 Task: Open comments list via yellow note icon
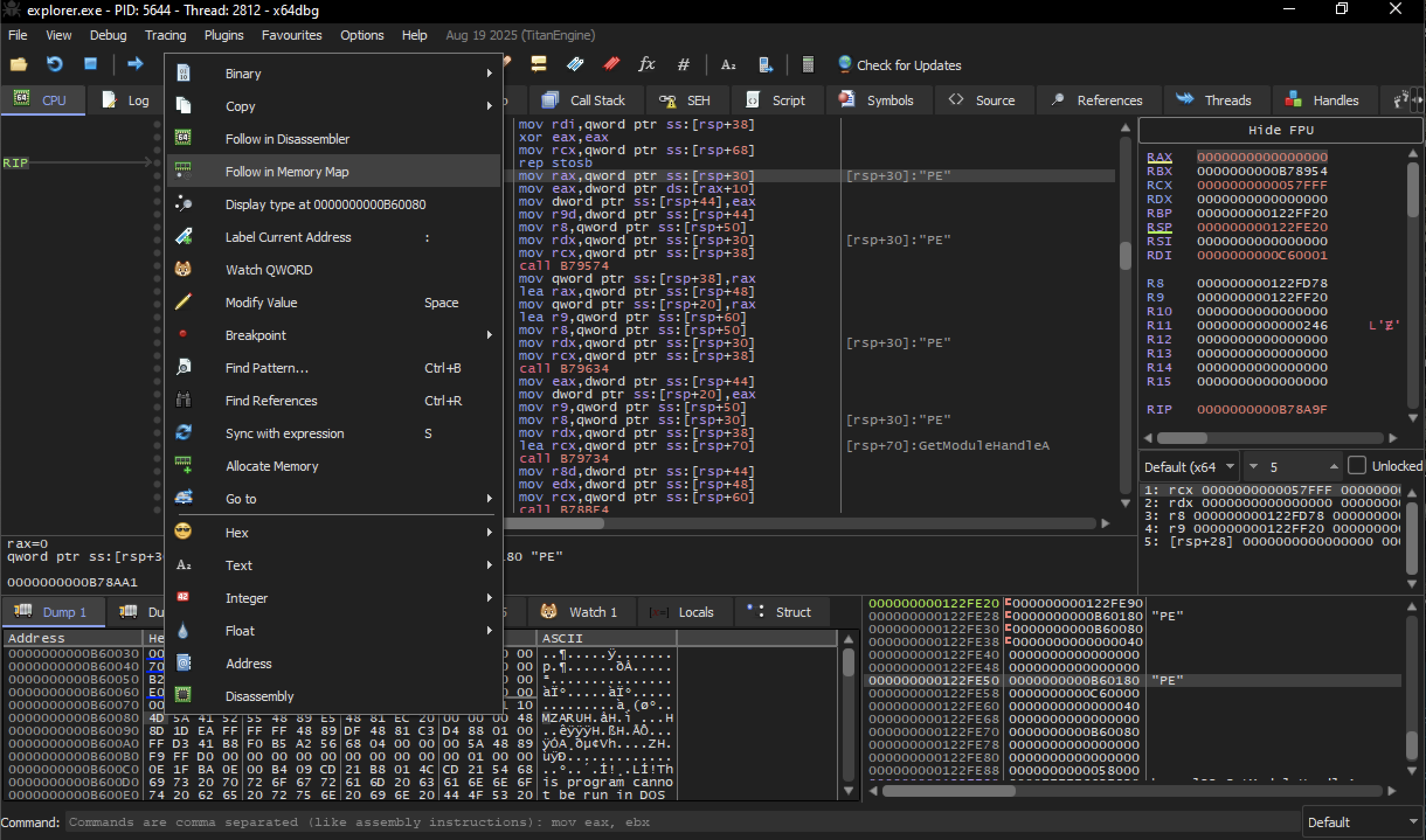[538, 64]
